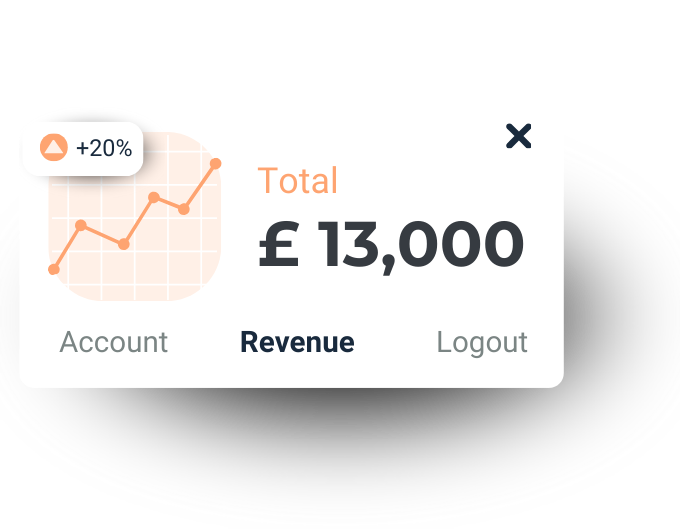Image resolution: width=680 pixels, height=530 pixels.
Task: Select the fifth data point before final rise
Action: pos(183,209)
